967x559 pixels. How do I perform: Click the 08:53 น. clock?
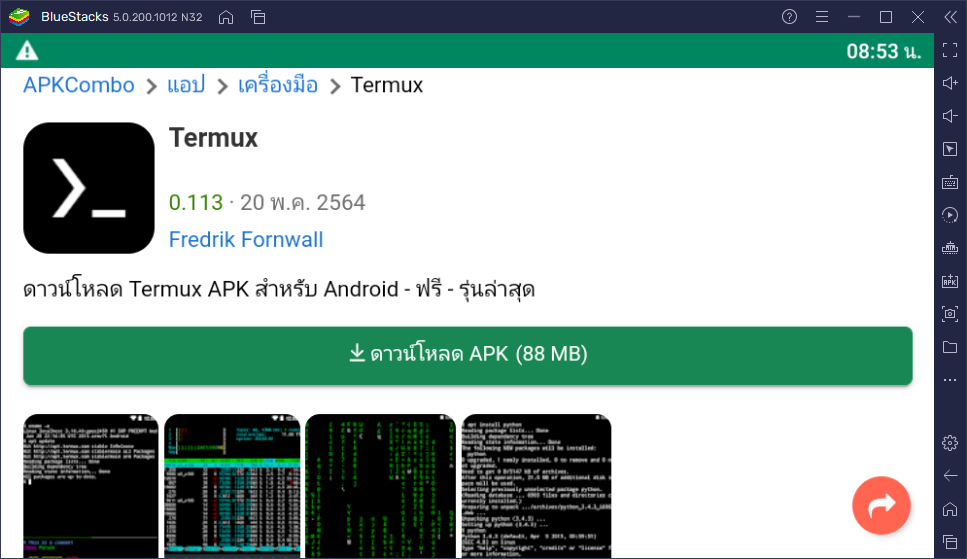click(884, 51)
